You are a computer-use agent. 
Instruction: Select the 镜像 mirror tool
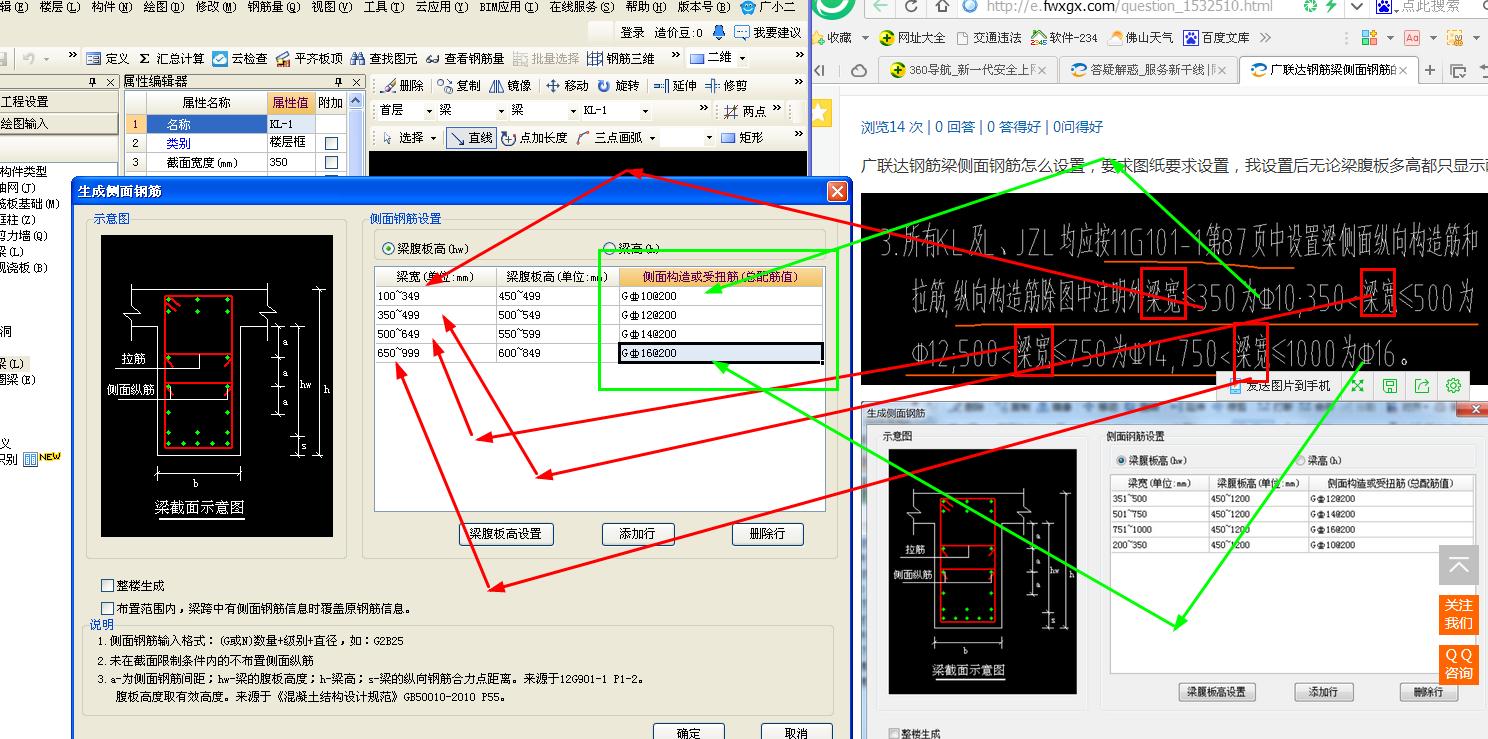coord(510,86)
